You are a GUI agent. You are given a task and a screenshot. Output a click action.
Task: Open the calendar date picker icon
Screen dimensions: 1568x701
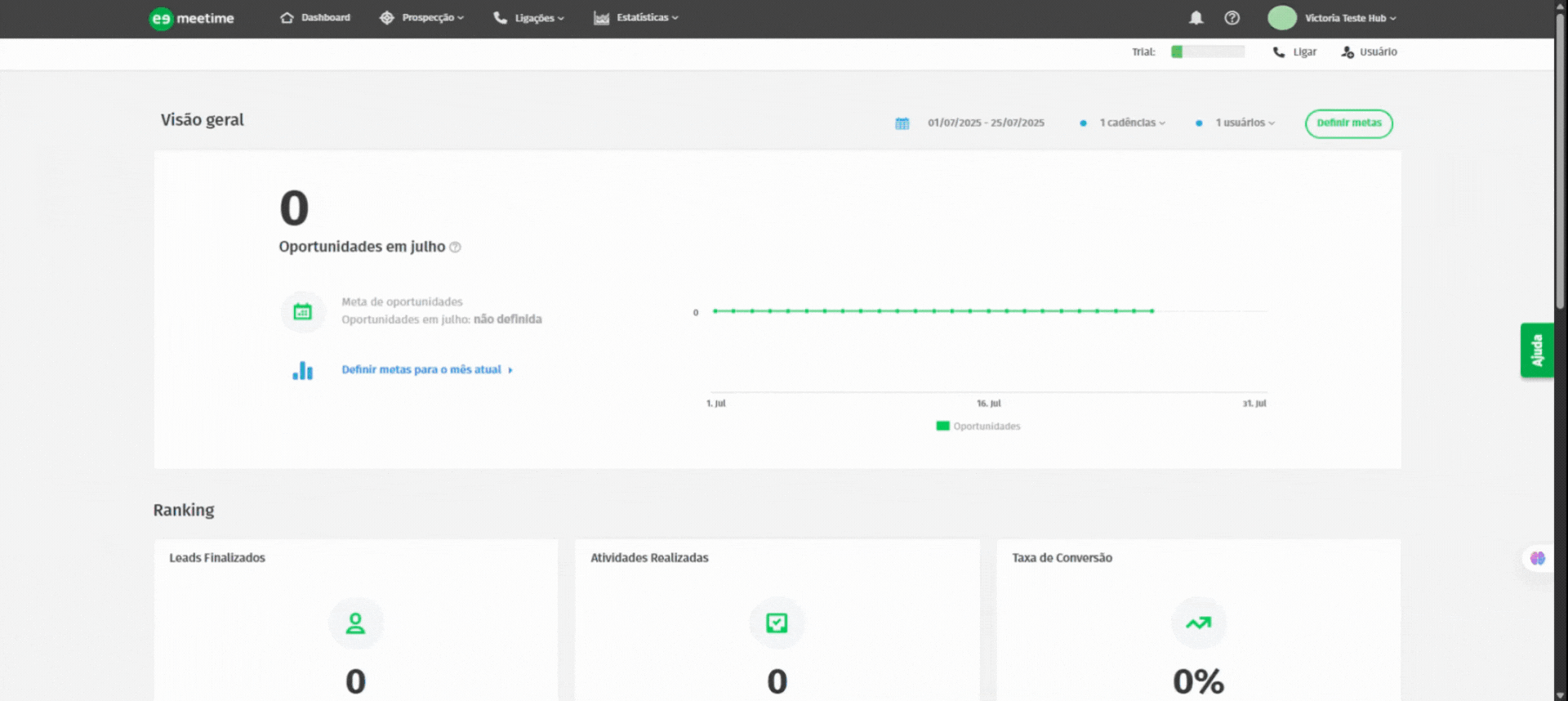[x=902, y=123]
